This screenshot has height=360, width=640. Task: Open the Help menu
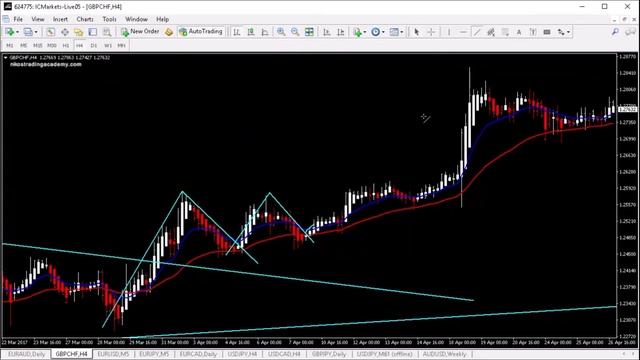tap(162, 19)
